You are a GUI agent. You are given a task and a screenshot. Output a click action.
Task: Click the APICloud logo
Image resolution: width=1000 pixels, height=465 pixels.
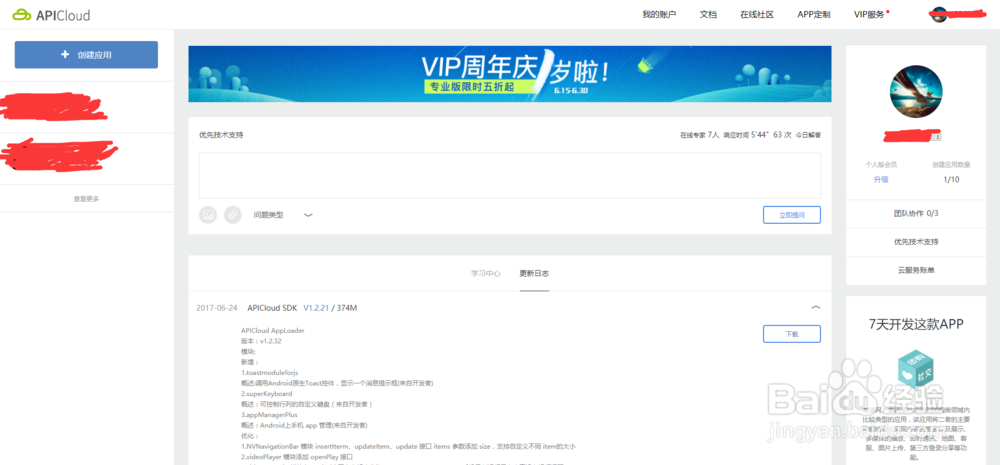pyautogui.click(x=51, y=15)
